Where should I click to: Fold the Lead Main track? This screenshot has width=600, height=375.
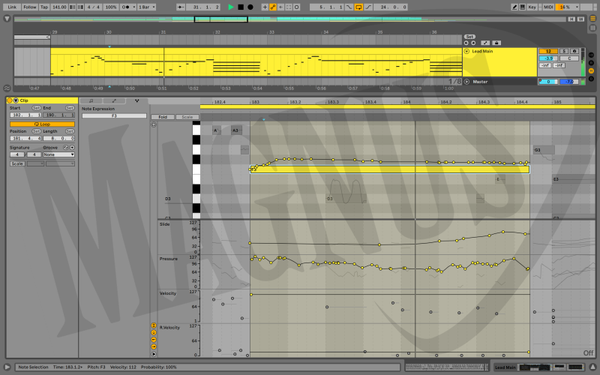tap(467, 51)
